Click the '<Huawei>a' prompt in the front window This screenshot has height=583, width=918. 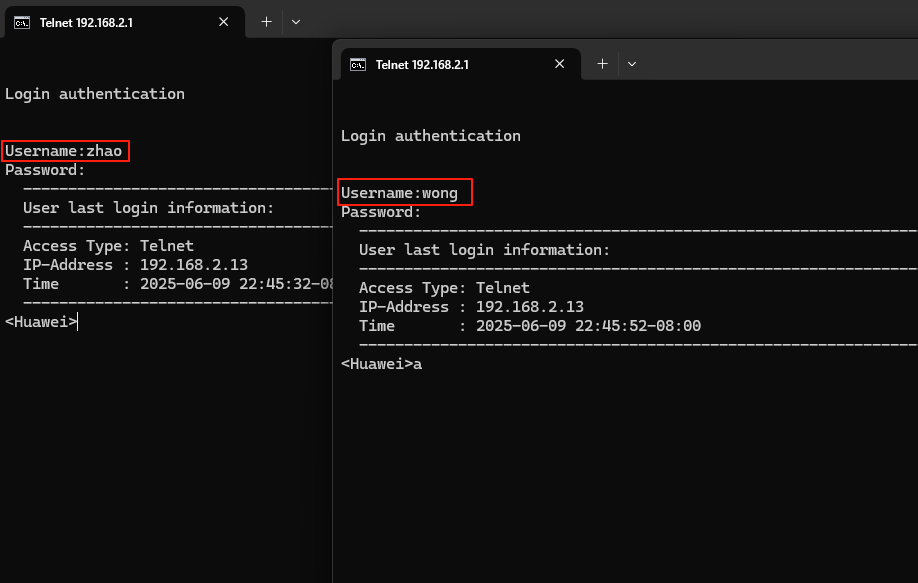[381, 364]
